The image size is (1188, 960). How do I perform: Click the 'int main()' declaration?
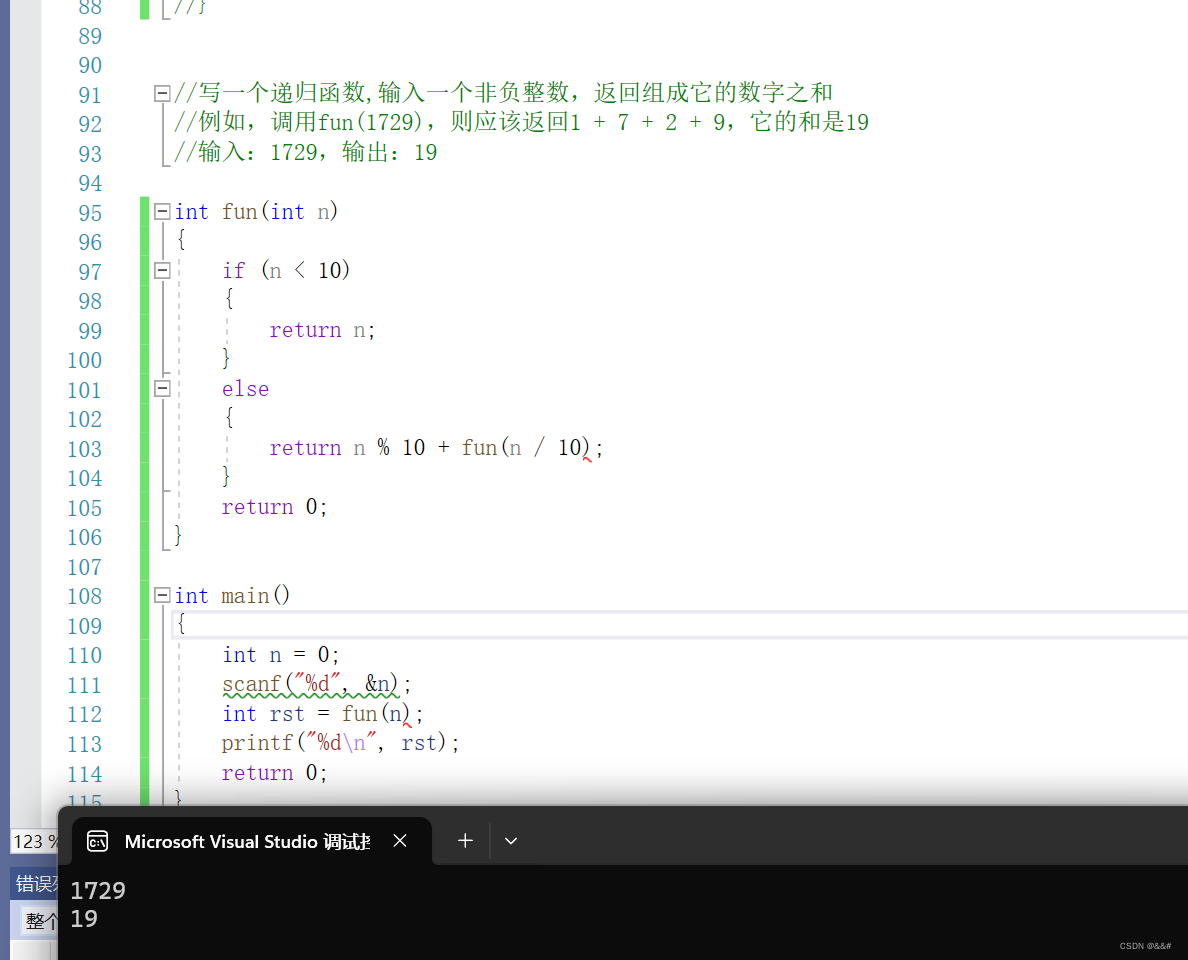coord(232,596)
